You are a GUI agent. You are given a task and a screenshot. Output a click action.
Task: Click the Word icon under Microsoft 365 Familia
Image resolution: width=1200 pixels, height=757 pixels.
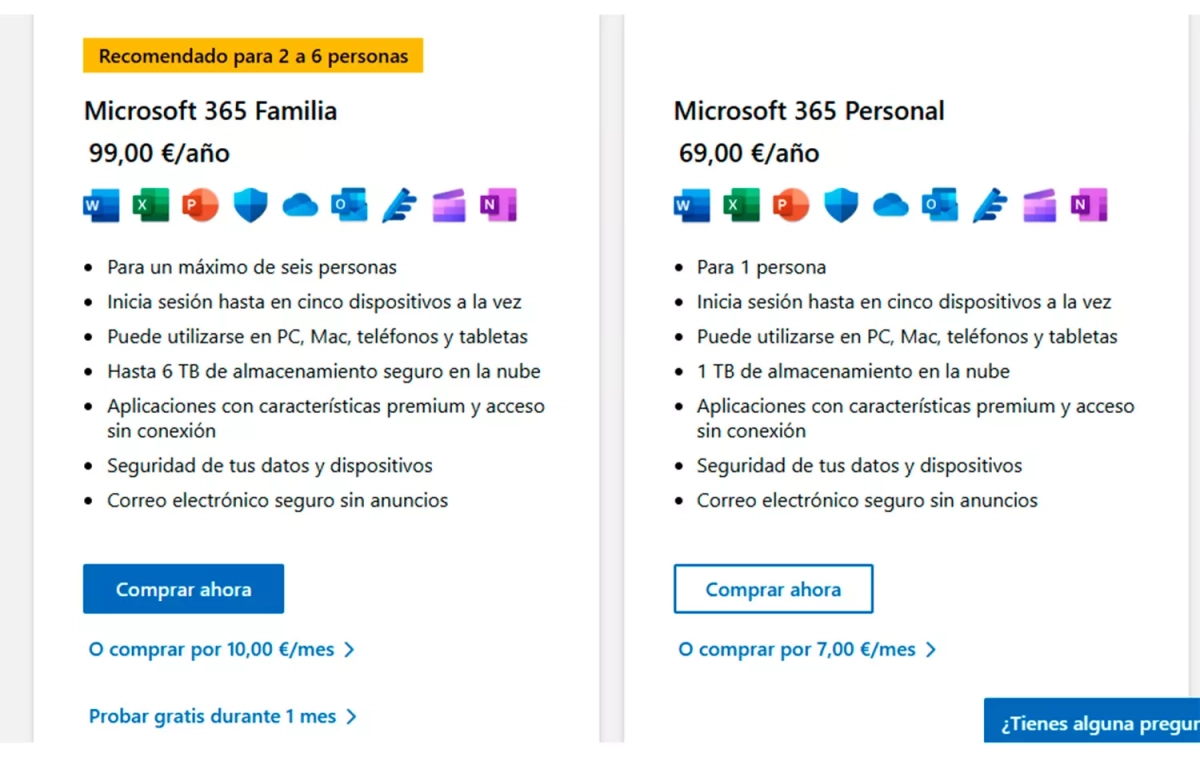click(100, 206)
